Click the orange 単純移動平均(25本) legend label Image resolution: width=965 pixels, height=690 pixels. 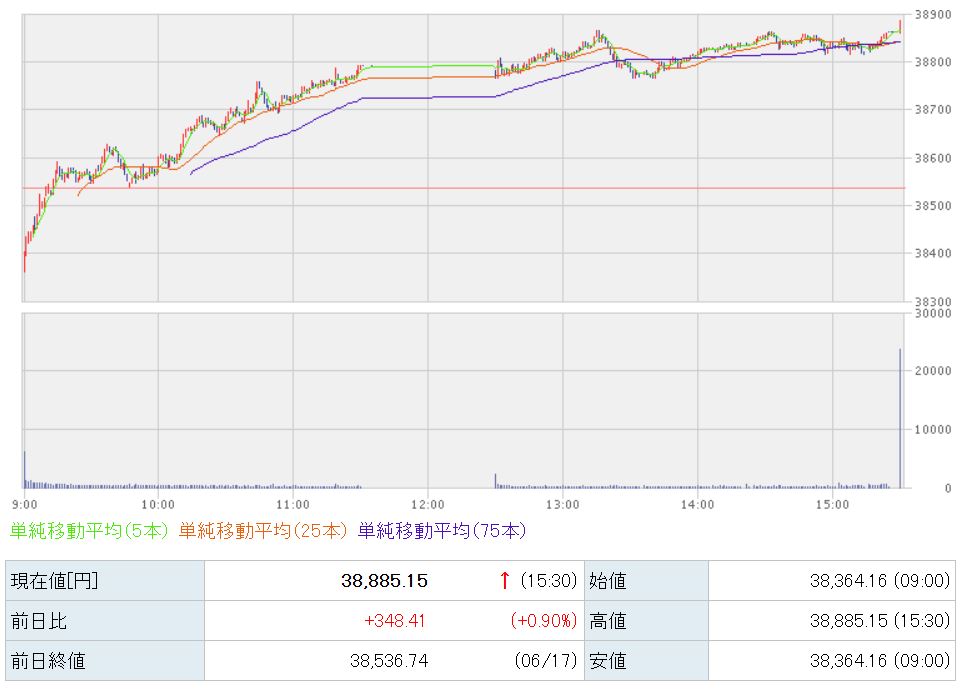(x=263, y=531)
